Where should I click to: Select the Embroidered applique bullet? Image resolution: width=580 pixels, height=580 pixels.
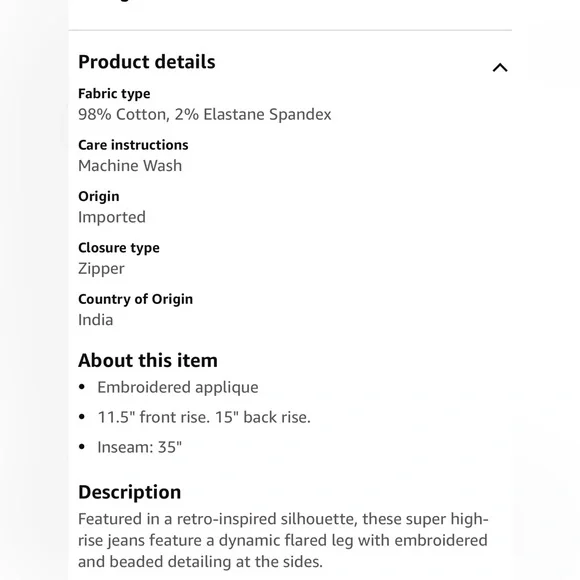coord(178,387)
